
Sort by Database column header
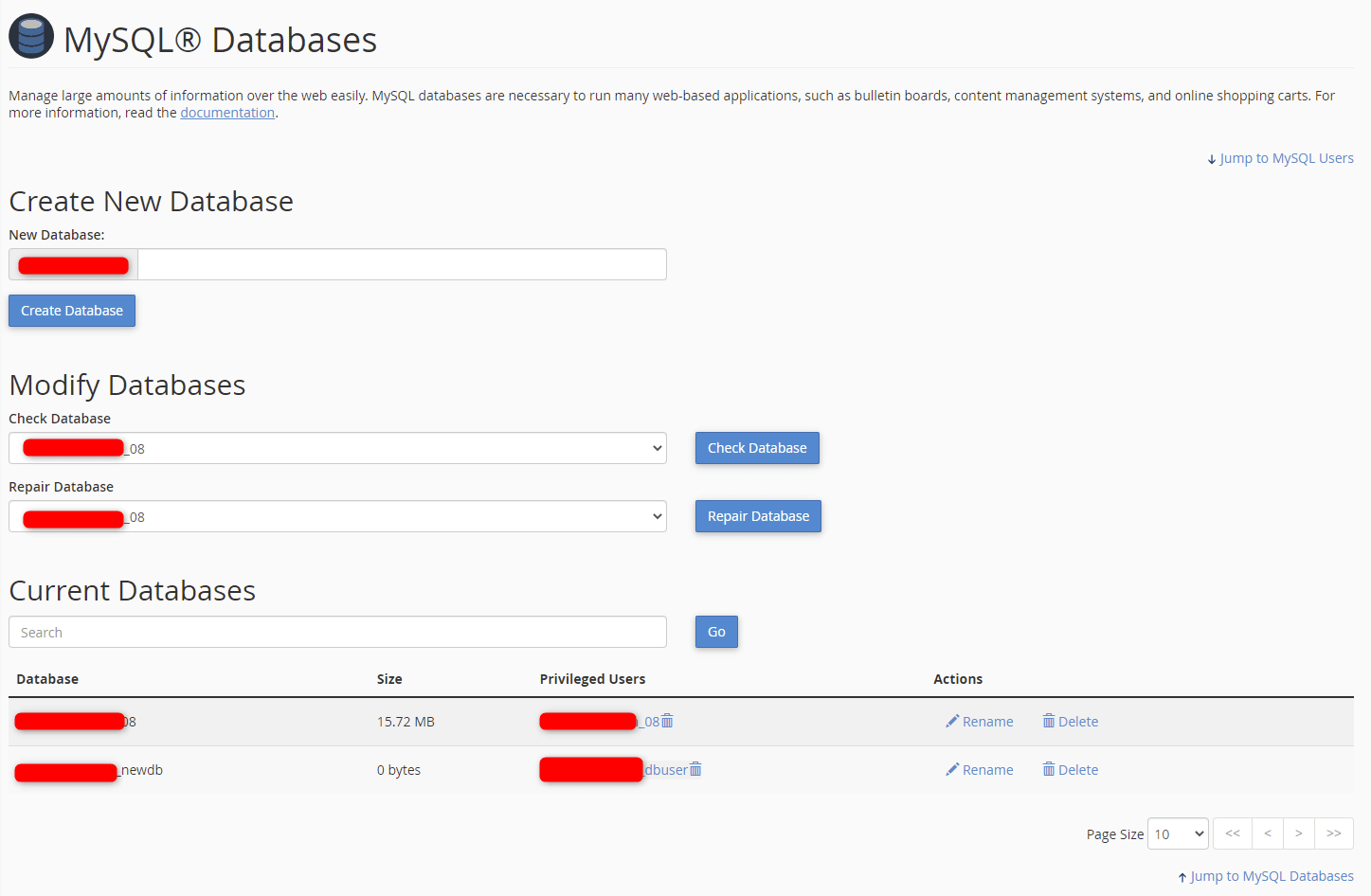tap(47, 679)
